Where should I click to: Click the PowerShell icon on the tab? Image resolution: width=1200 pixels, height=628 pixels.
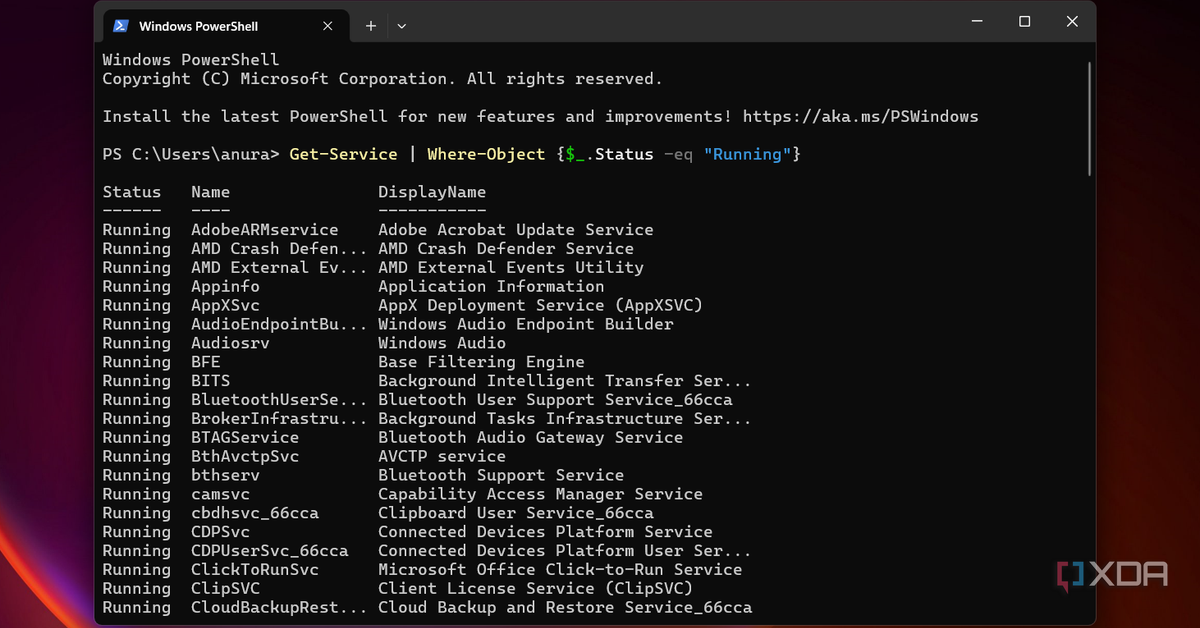[121, 25]
